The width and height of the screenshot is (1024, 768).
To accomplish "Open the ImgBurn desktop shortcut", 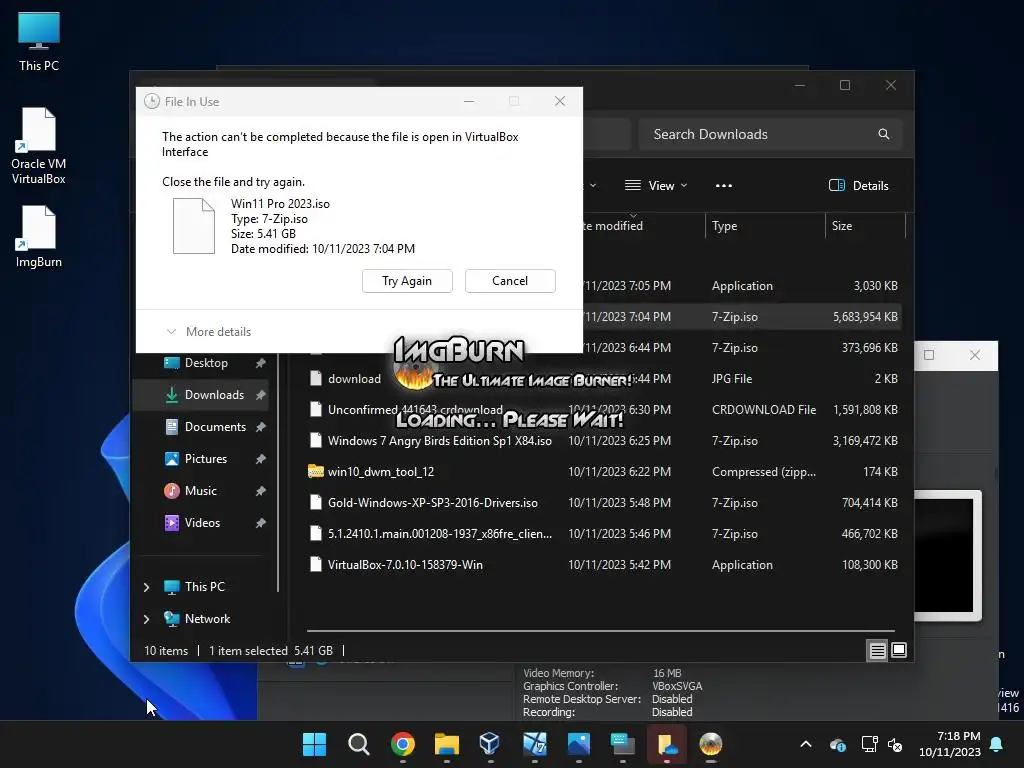I will (x=39, y=236).
